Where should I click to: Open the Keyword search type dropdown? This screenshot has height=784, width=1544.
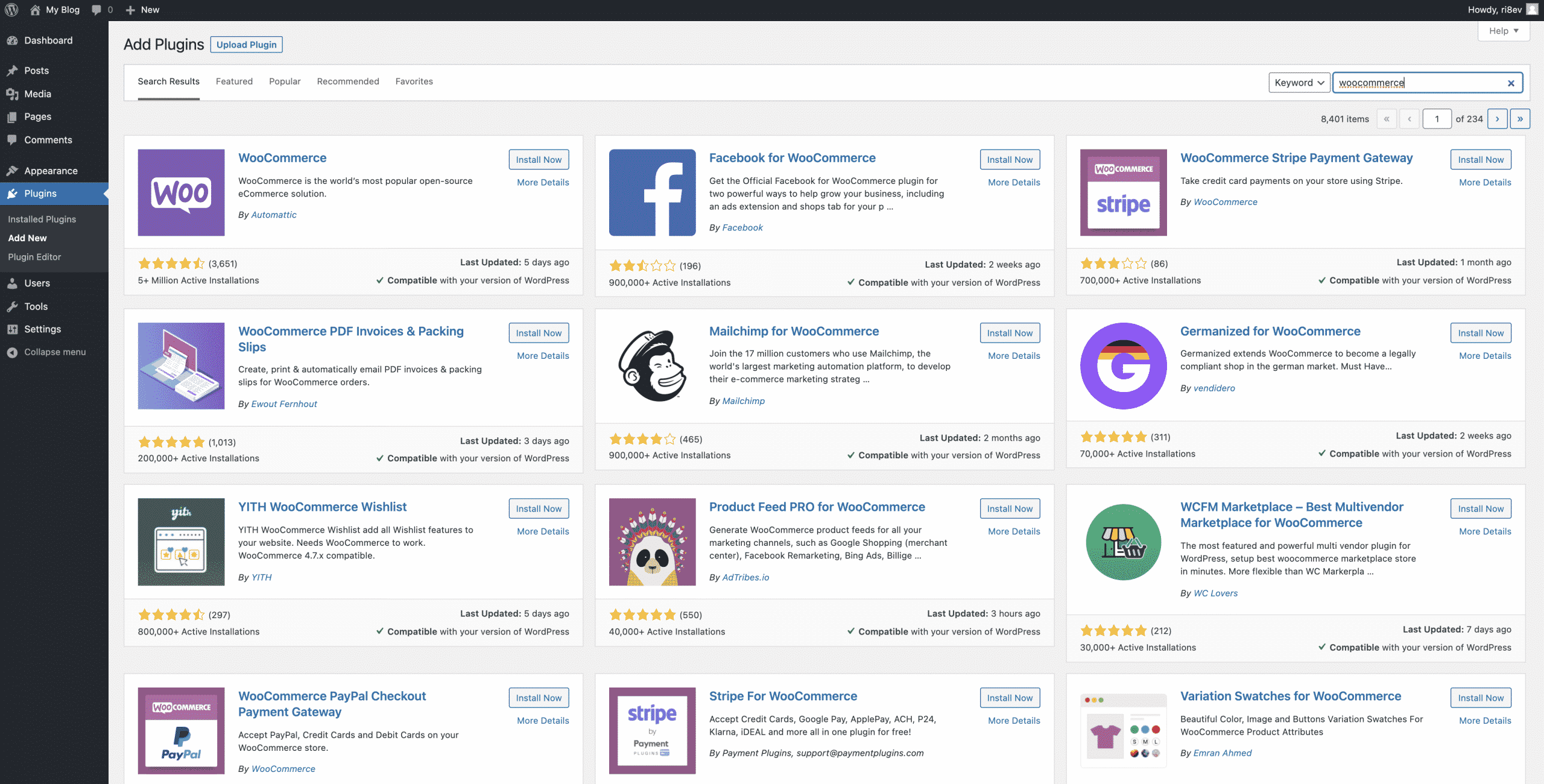1299,83
